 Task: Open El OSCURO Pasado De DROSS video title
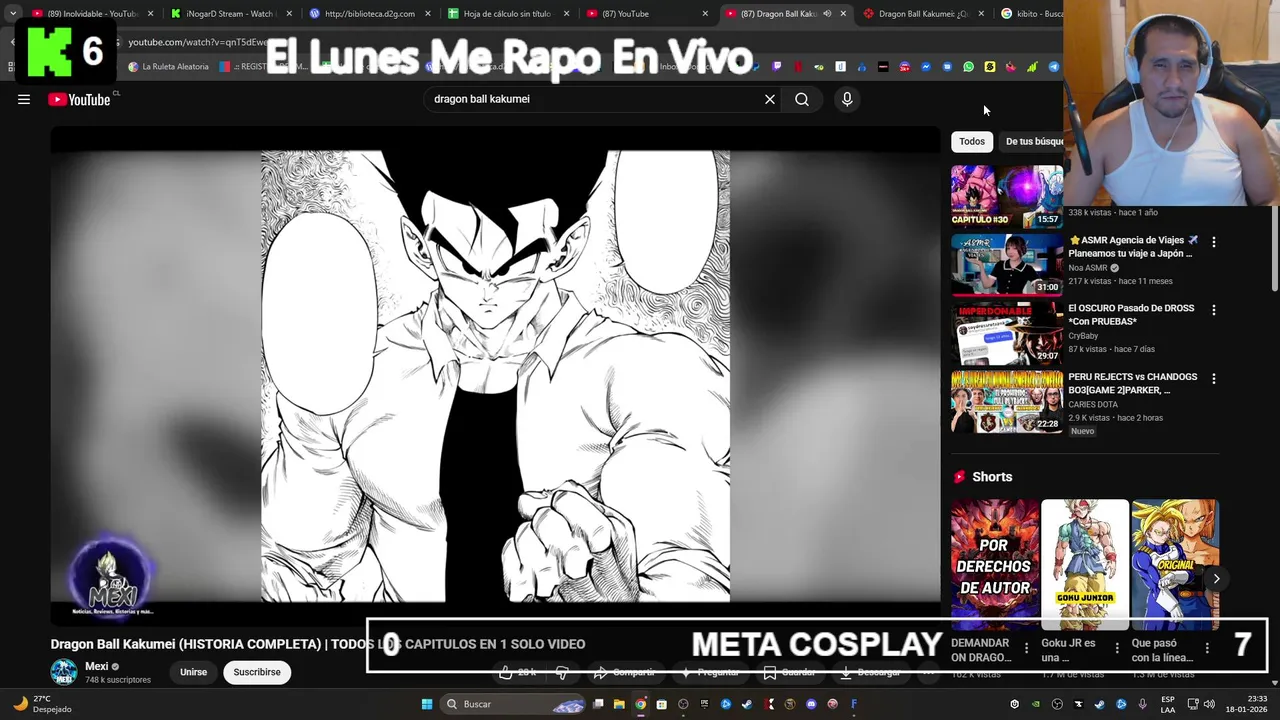[1131, 315]
